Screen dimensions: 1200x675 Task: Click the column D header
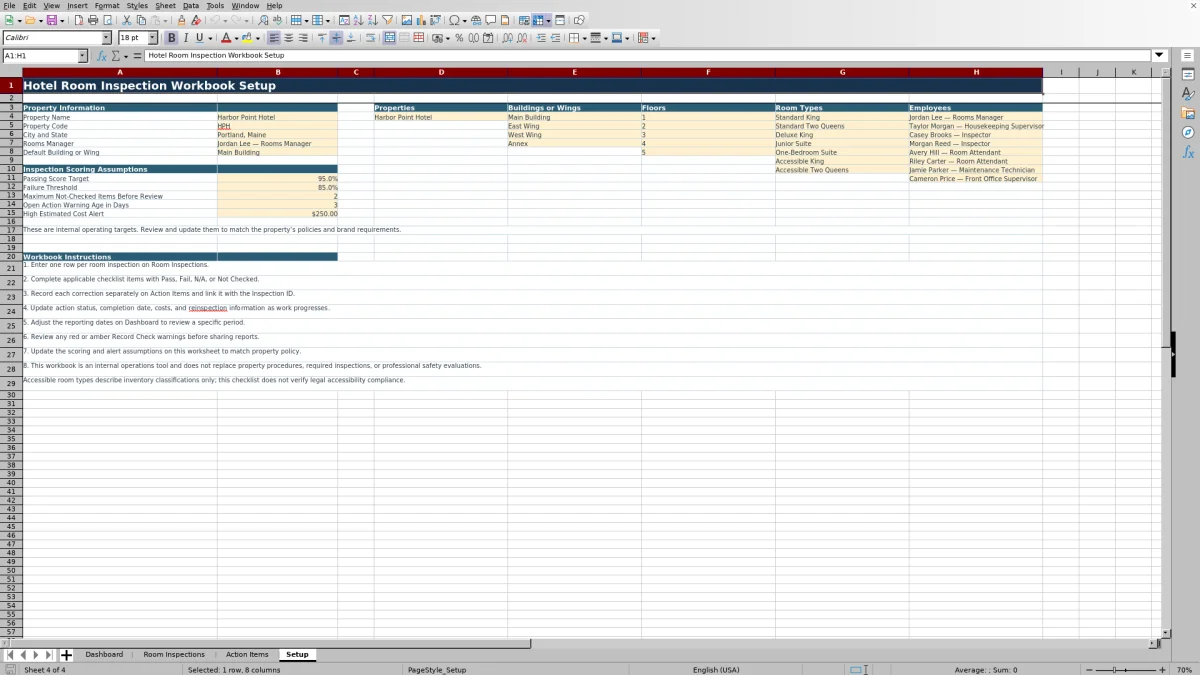coord(441,72)
